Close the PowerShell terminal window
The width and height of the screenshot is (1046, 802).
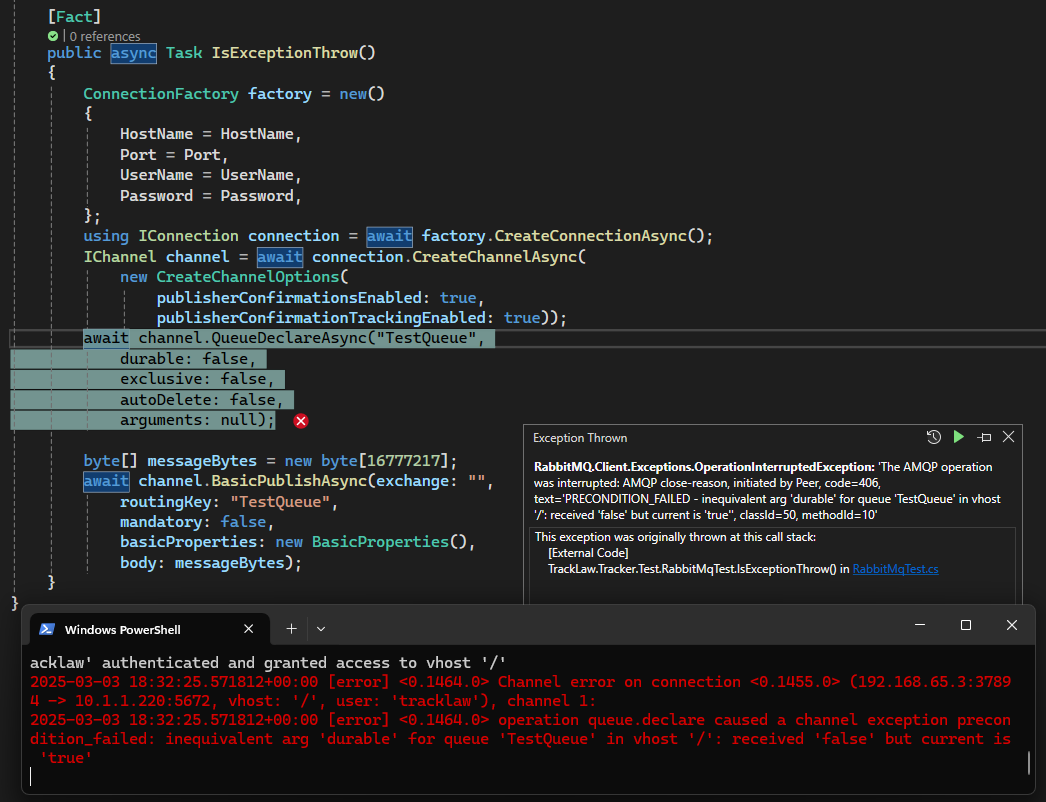pyautogui.click(x=1011, y=625)
